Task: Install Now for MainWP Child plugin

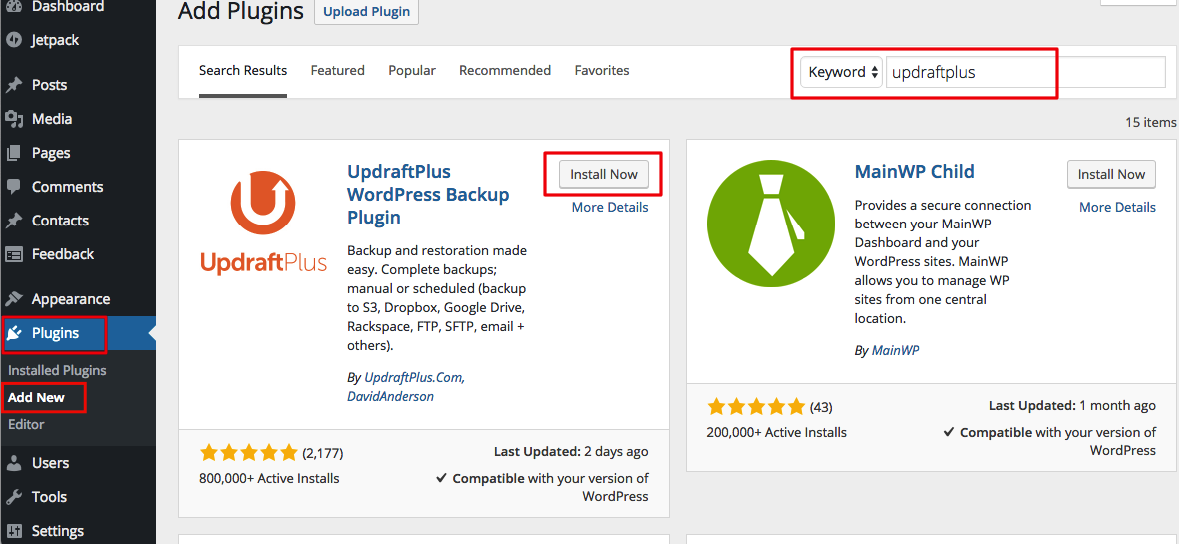Action: coord(1111,174)
